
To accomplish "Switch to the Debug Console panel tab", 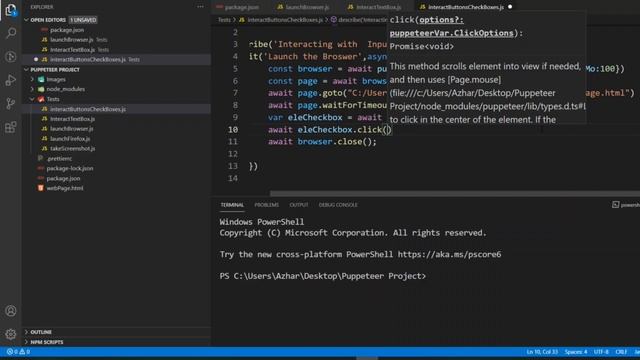I will (338, 205).
